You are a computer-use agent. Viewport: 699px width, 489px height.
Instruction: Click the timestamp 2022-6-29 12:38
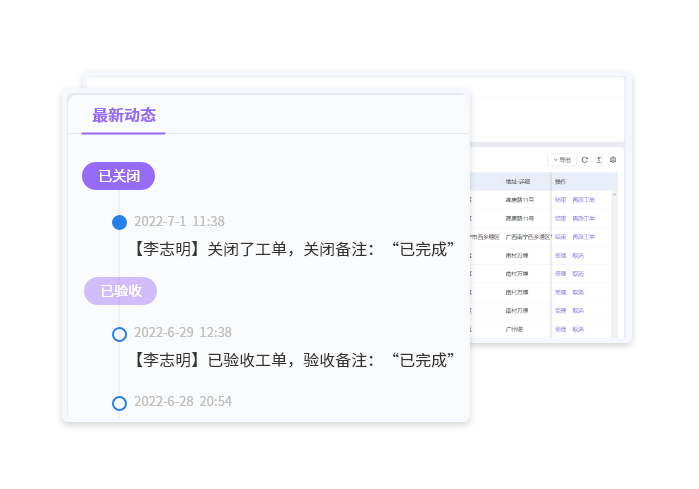(183, 332)
